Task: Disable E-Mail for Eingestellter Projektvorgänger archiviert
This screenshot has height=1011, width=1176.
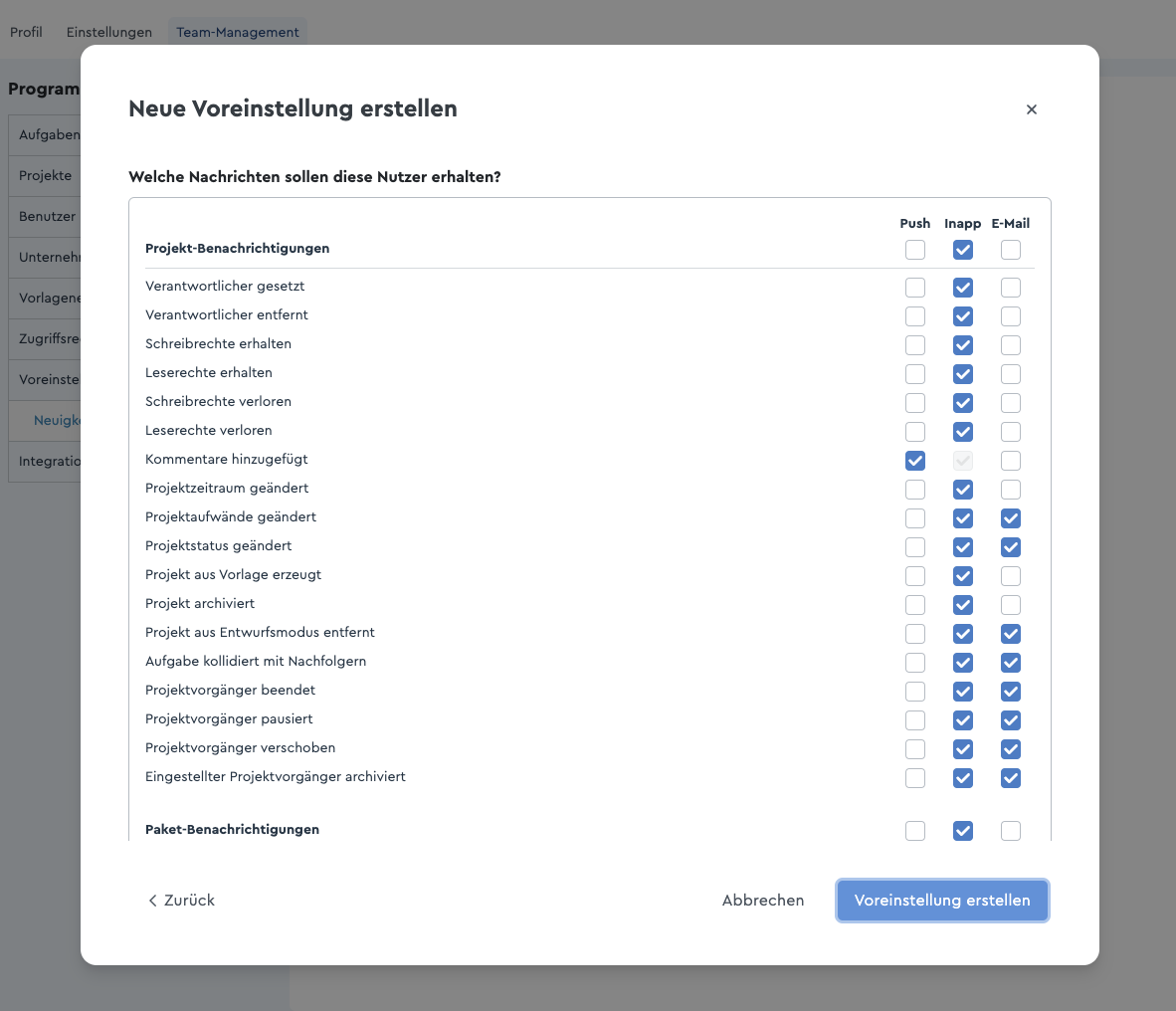Action: 1010,778
